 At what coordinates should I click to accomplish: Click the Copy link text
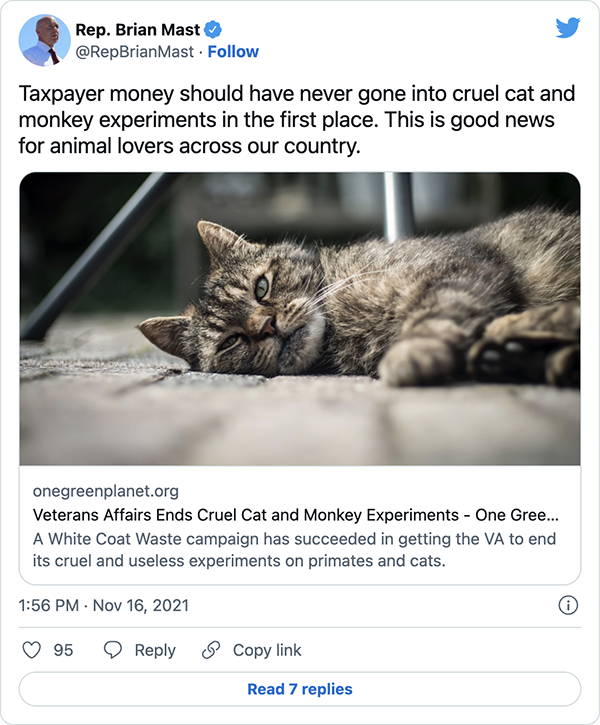click(x=267, y=650)
